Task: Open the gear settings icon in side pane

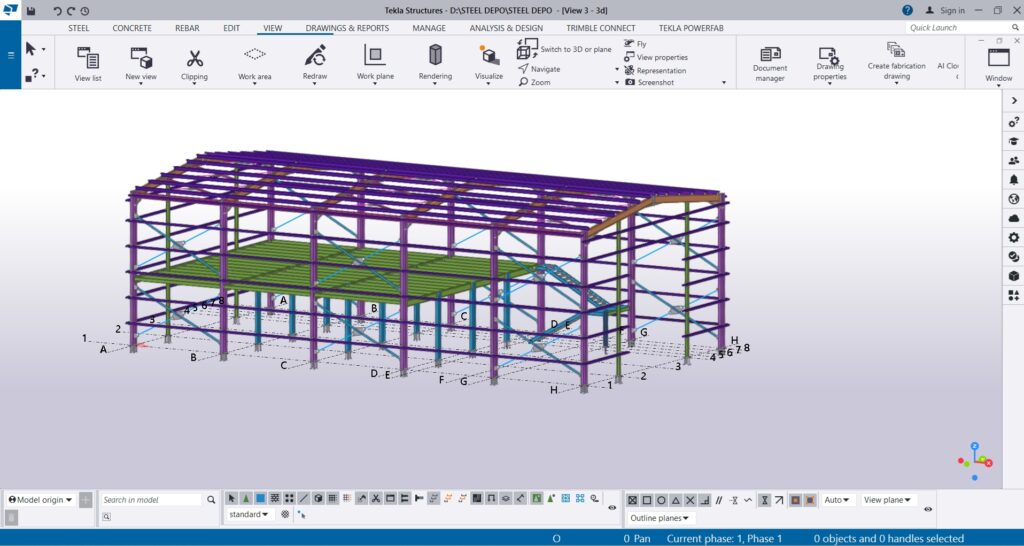Action: tap(1014, 238)
